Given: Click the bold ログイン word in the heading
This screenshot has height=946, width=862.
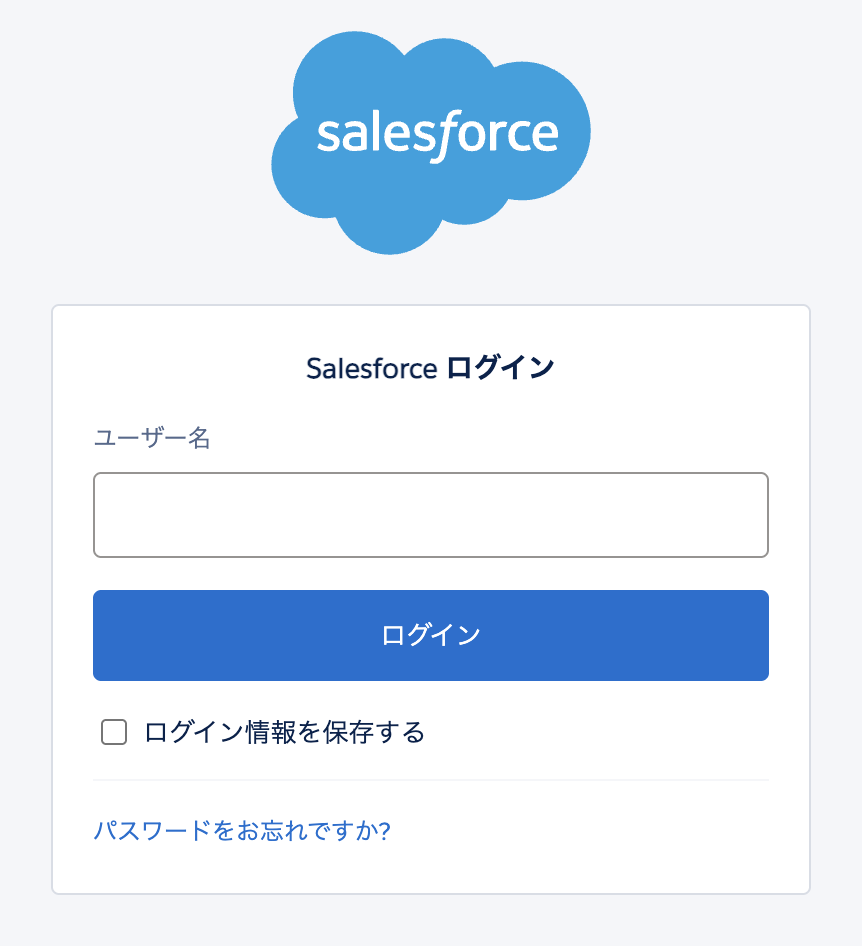Looking at the screenshot, I should point(500,368).
